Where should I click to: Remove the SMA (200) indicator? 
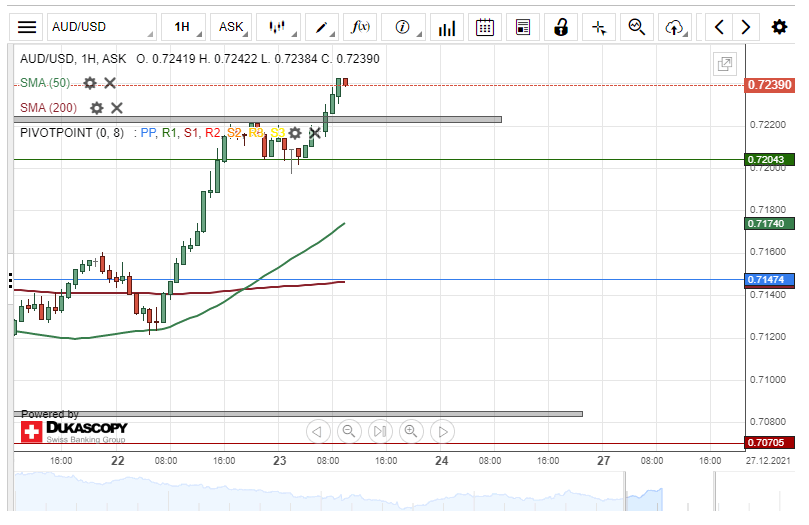tap(117, 108)
